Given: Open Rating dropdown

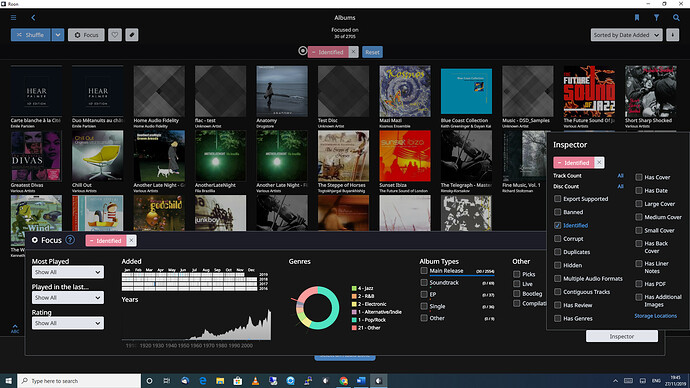Looking at the screenshot, I should coord(68,323).
